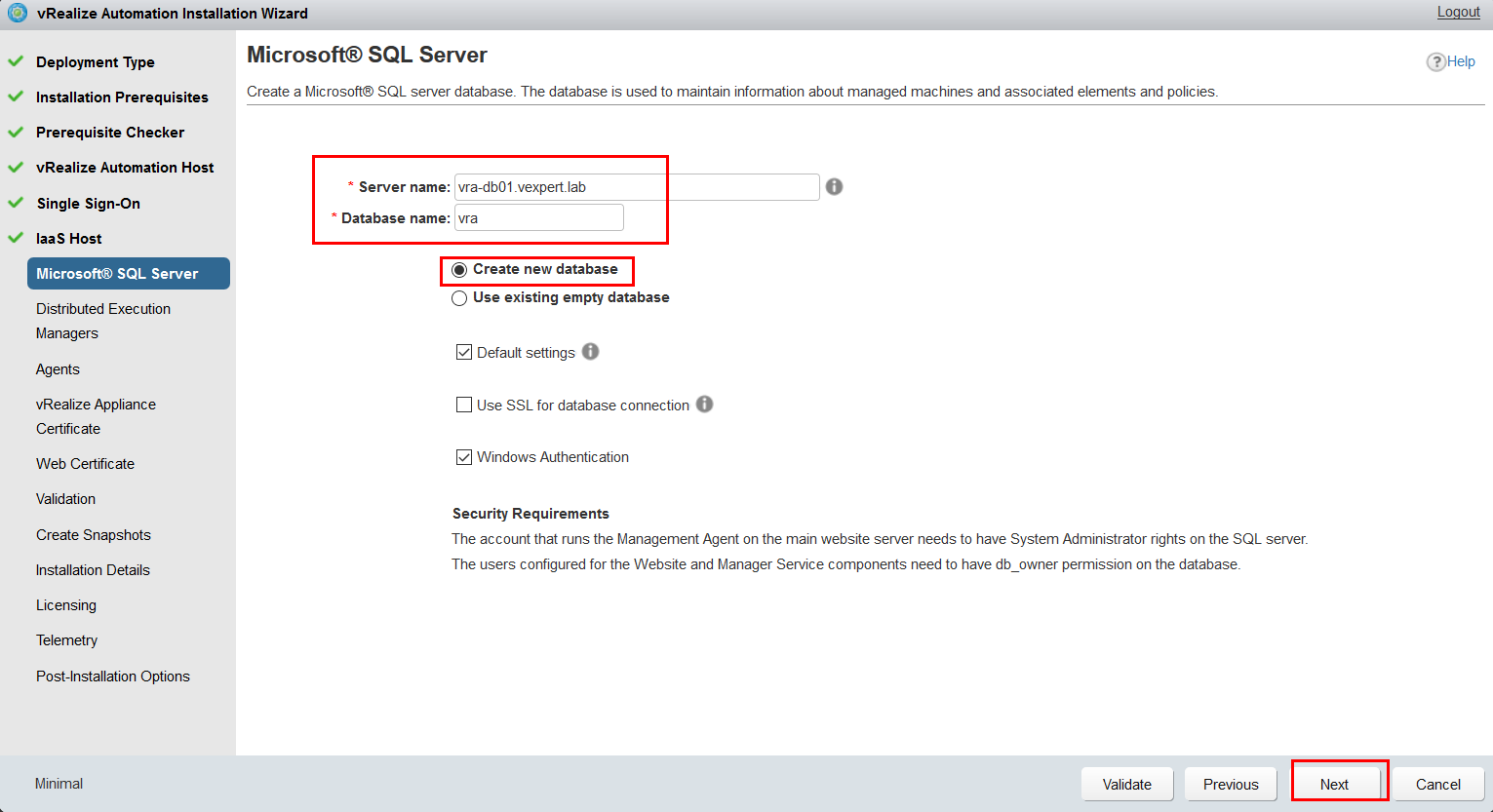Cancel the installation wizard
The image size is (1493, 812).
point(1437,784)
